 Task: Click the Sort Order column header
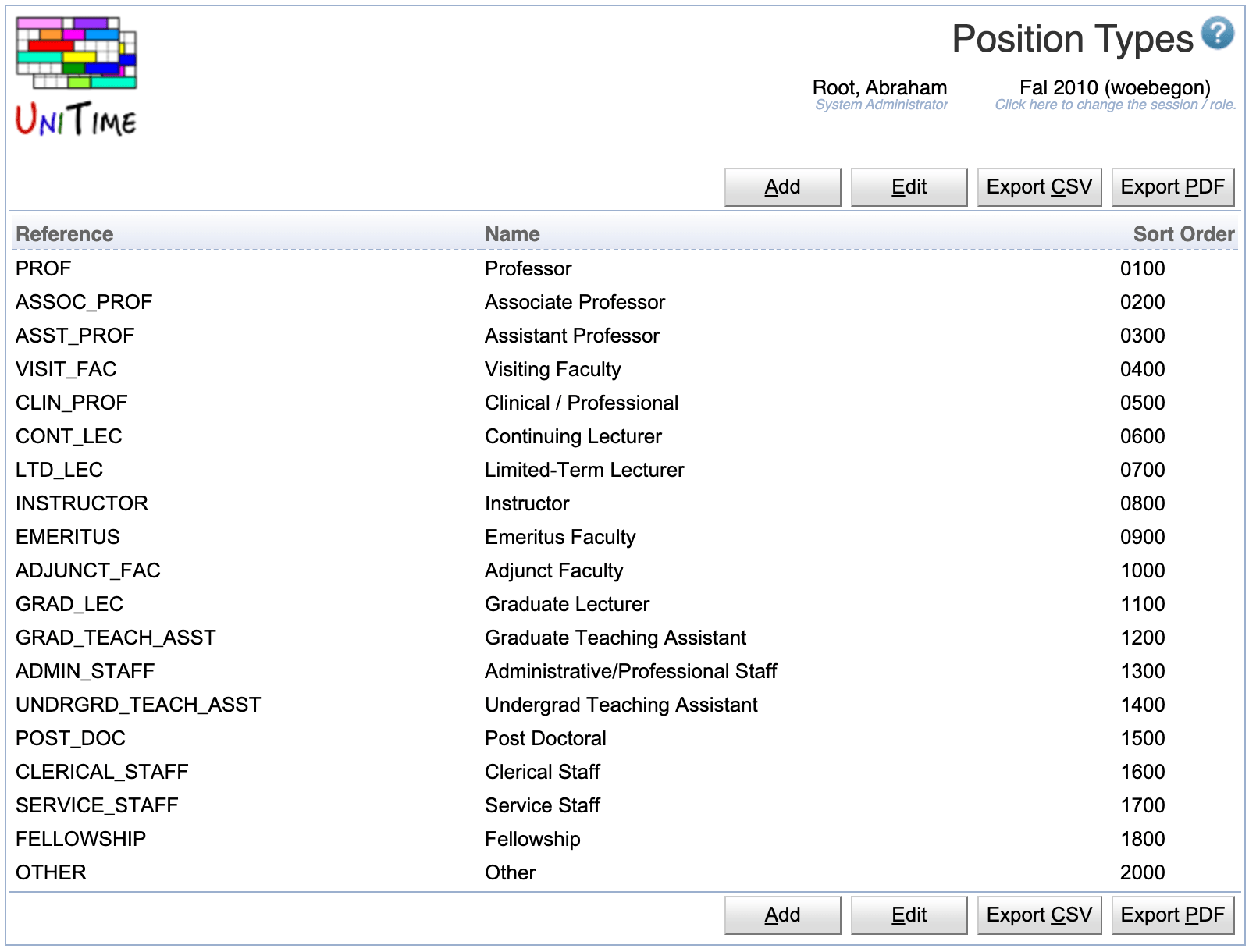point(1183,234)
